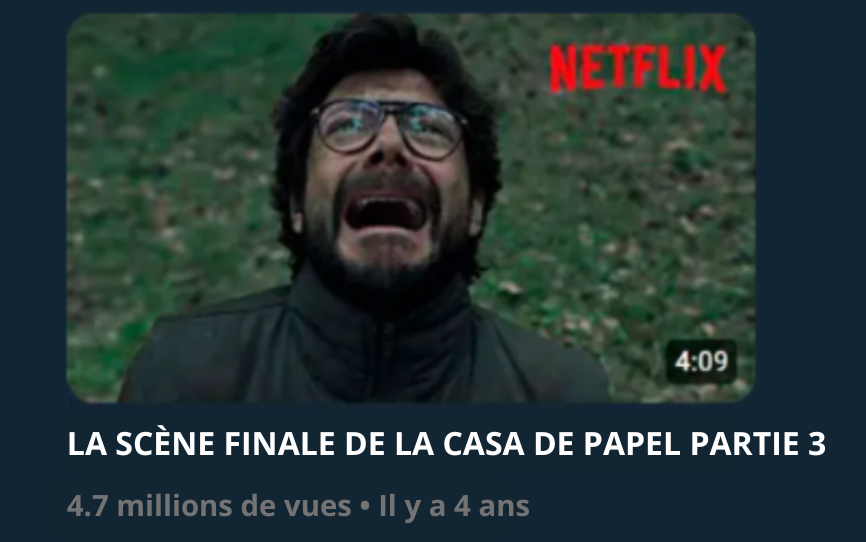The height and width of the screenshot is (542, 866).
Task: Click the 4.7 millions de vues text
Action: 209,506
